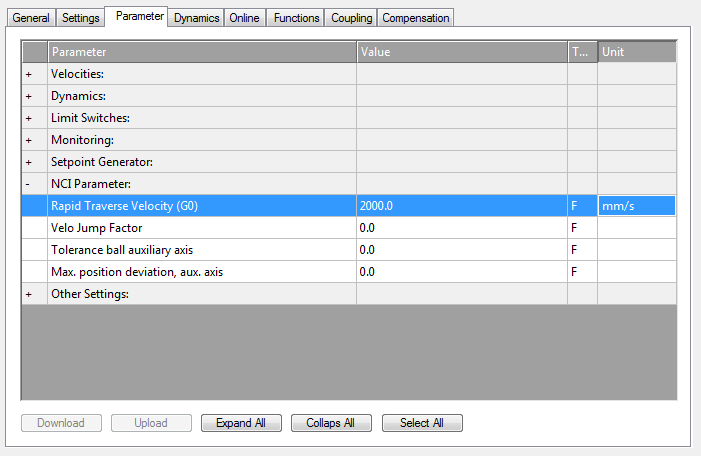Switch to the Functions tab
Viewport: 701px width, 456px height.
tap(296, 18)
